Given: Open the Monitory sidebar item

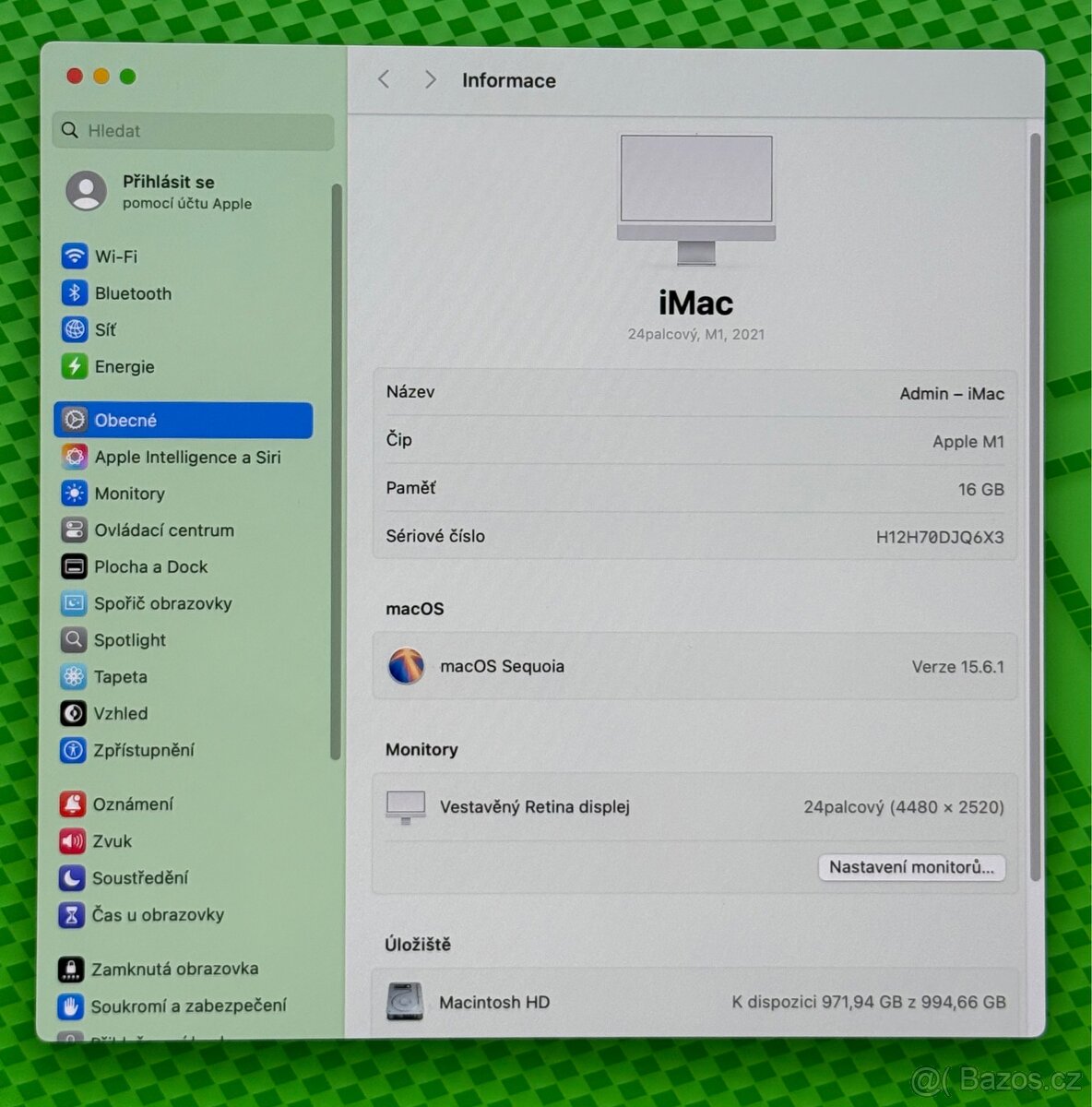Looking at the screenshot, I should (129, 494).
